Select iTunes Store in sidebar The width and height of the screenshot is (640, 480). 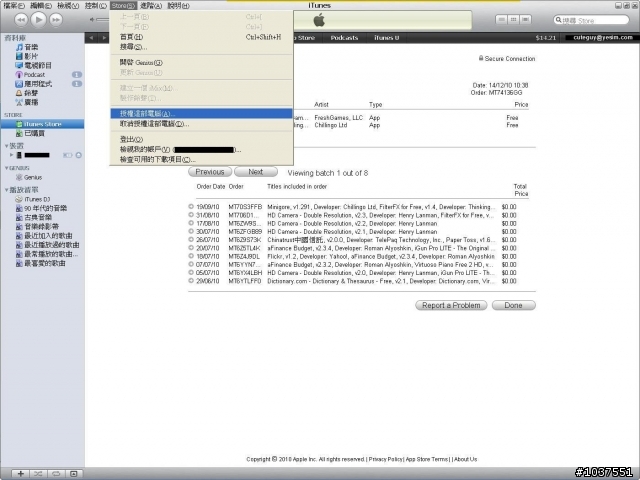coord(42,124)
